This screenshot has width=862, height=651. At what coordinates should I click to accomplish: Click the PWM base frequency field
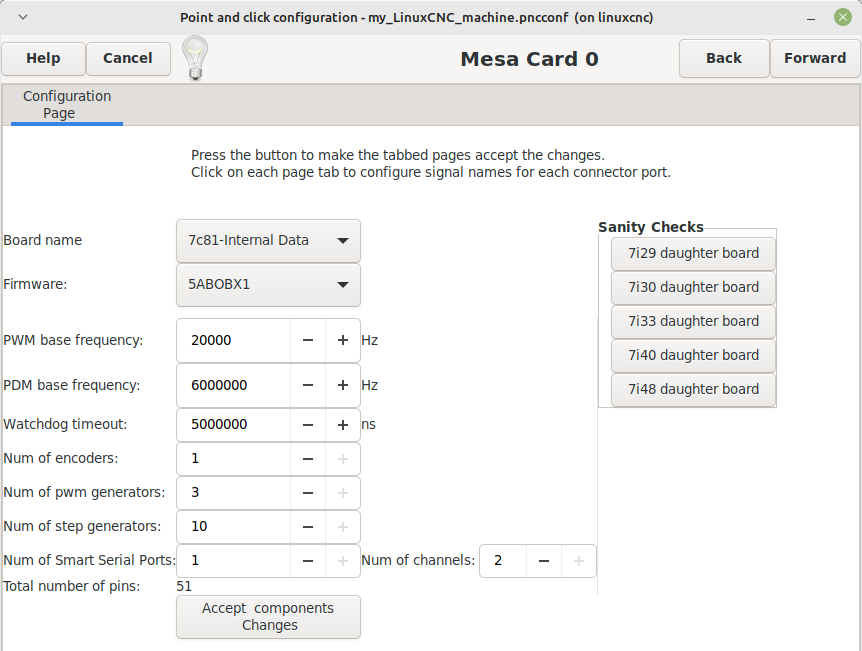[x=234, y=340]
